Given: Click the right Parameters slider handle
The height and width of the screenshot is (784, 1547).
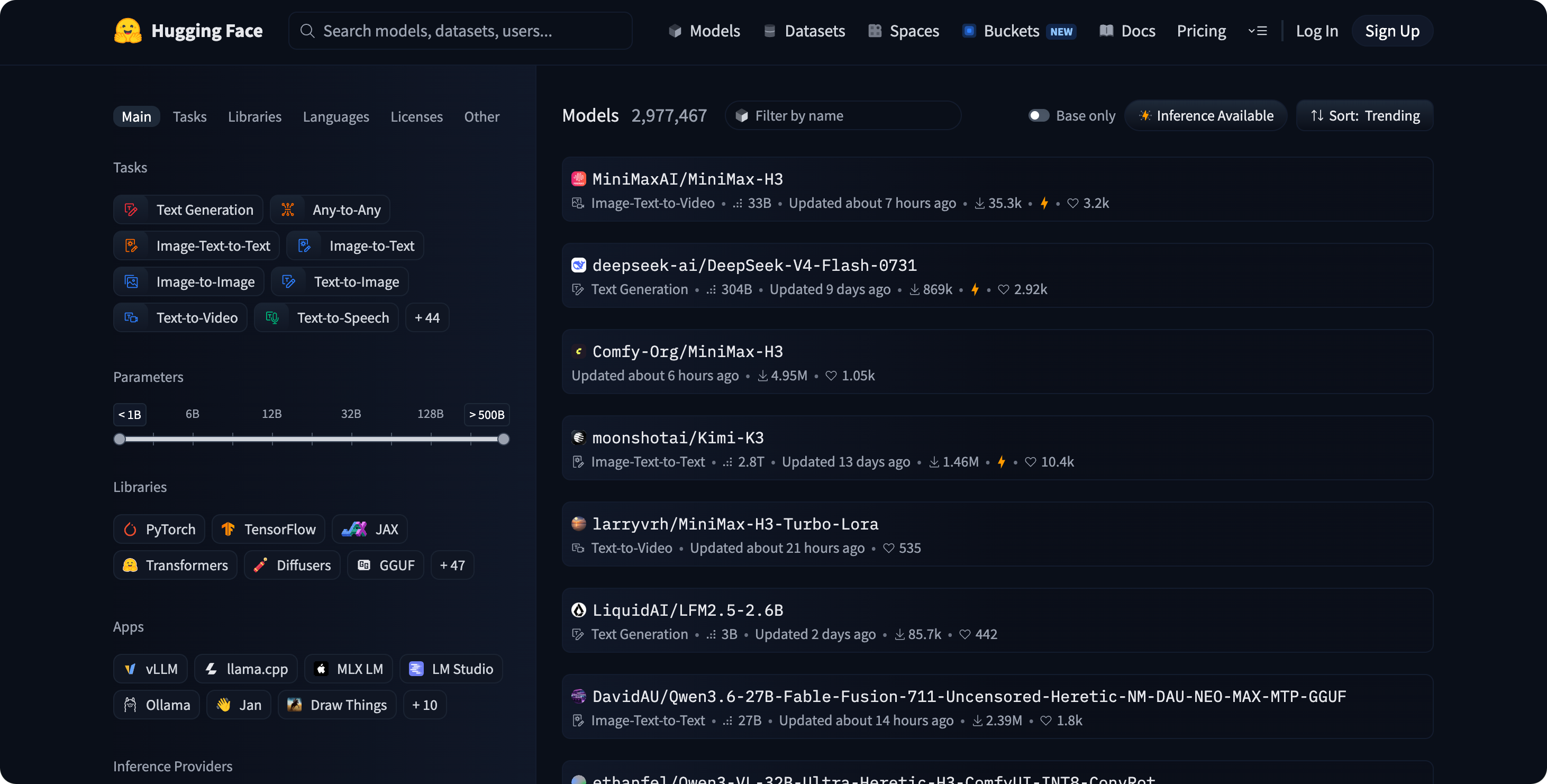Looking at the screenshot, I should click(504, 439).
